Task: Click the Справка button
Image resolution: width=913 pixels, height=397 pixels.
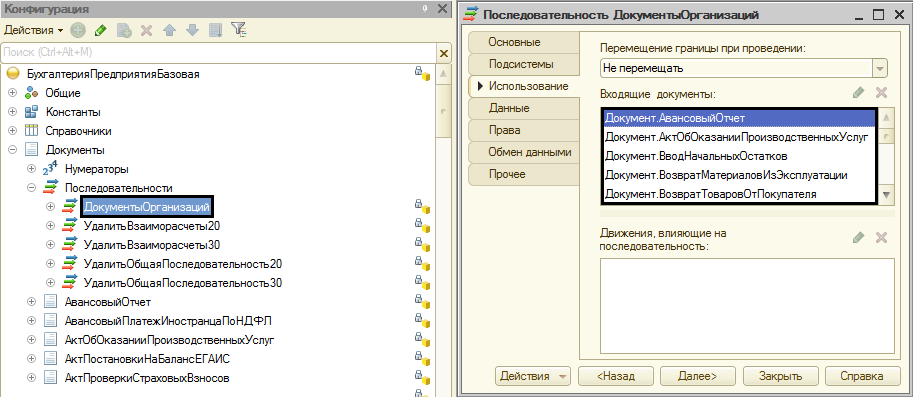Action: [x=862, y=376]
